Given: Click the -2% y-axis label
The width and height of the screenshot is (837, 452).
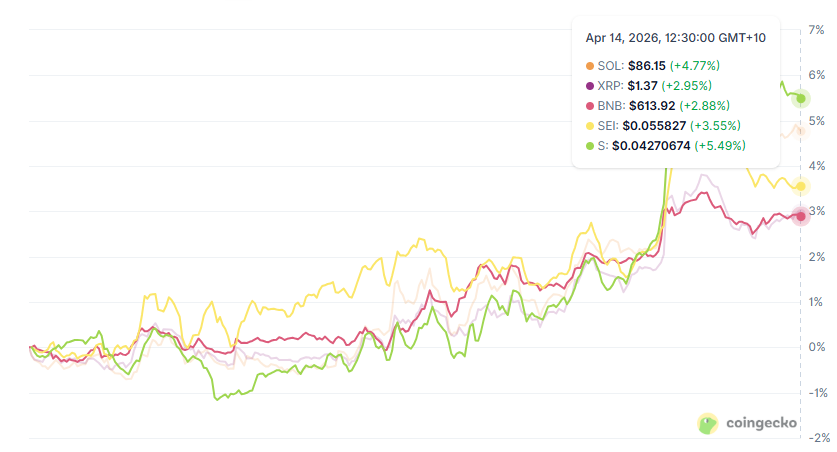Looking at the screenshot, I should [x=819, y=438].
